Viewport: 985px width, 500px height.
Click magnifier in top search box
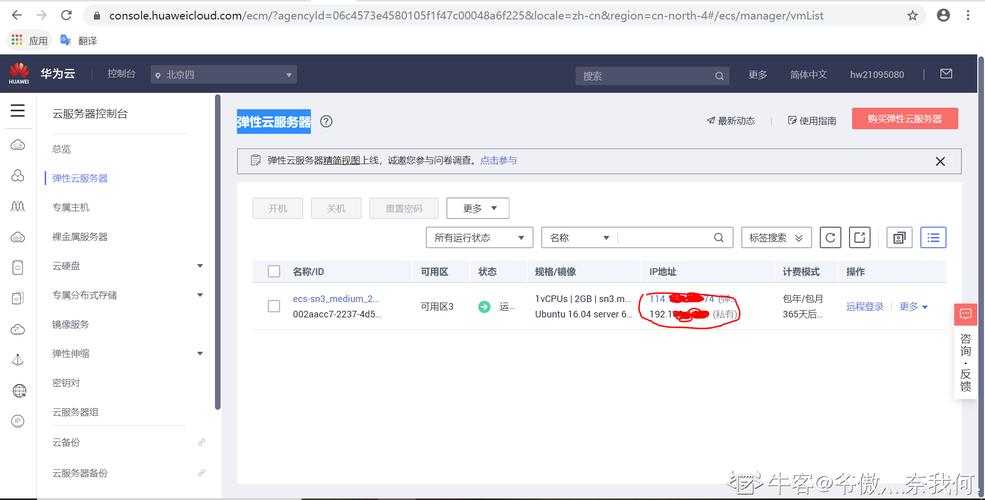[x=719, y=76]
